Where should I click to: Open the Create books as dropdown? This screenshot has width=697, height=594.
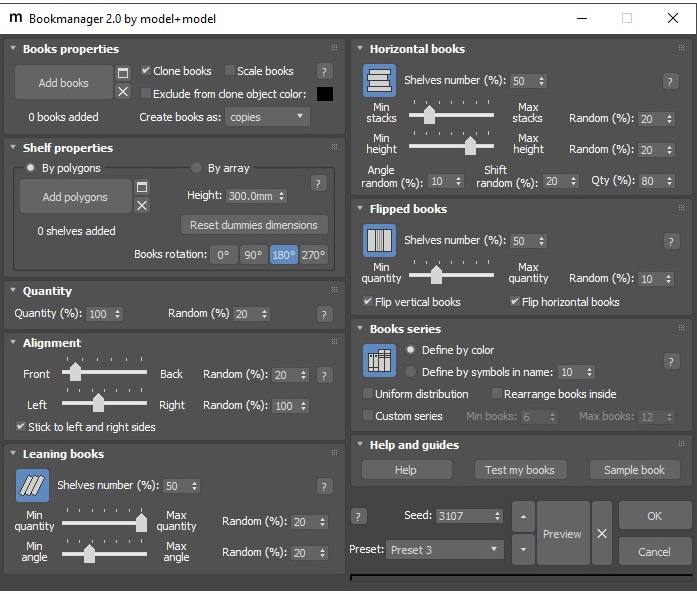266,117
